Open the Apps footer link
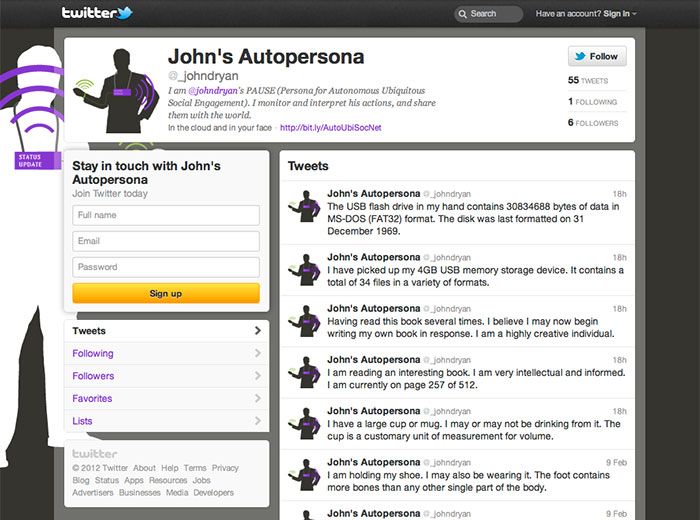Viewport: 700px width, 520px height. coord(134,480)
